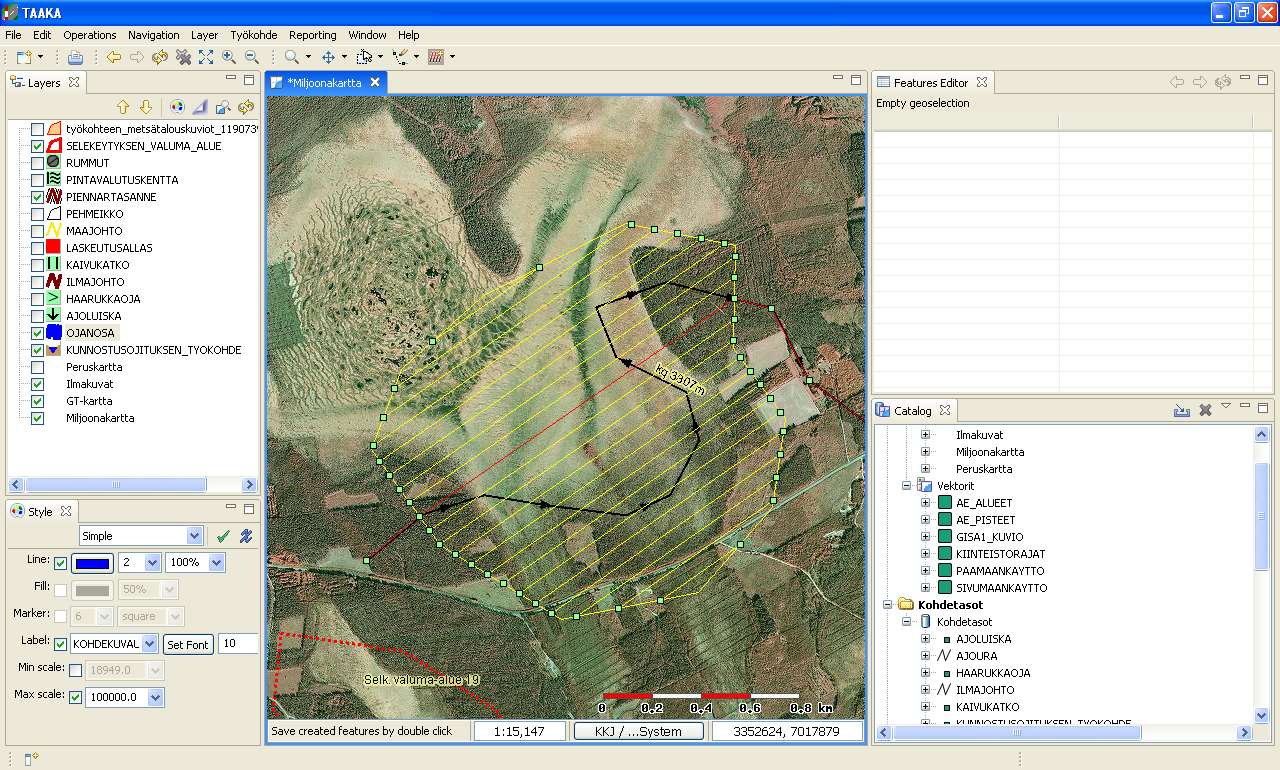Click the blue line color swatch
This screenshot has height=770, width=1280.
[x=92, y=563]
